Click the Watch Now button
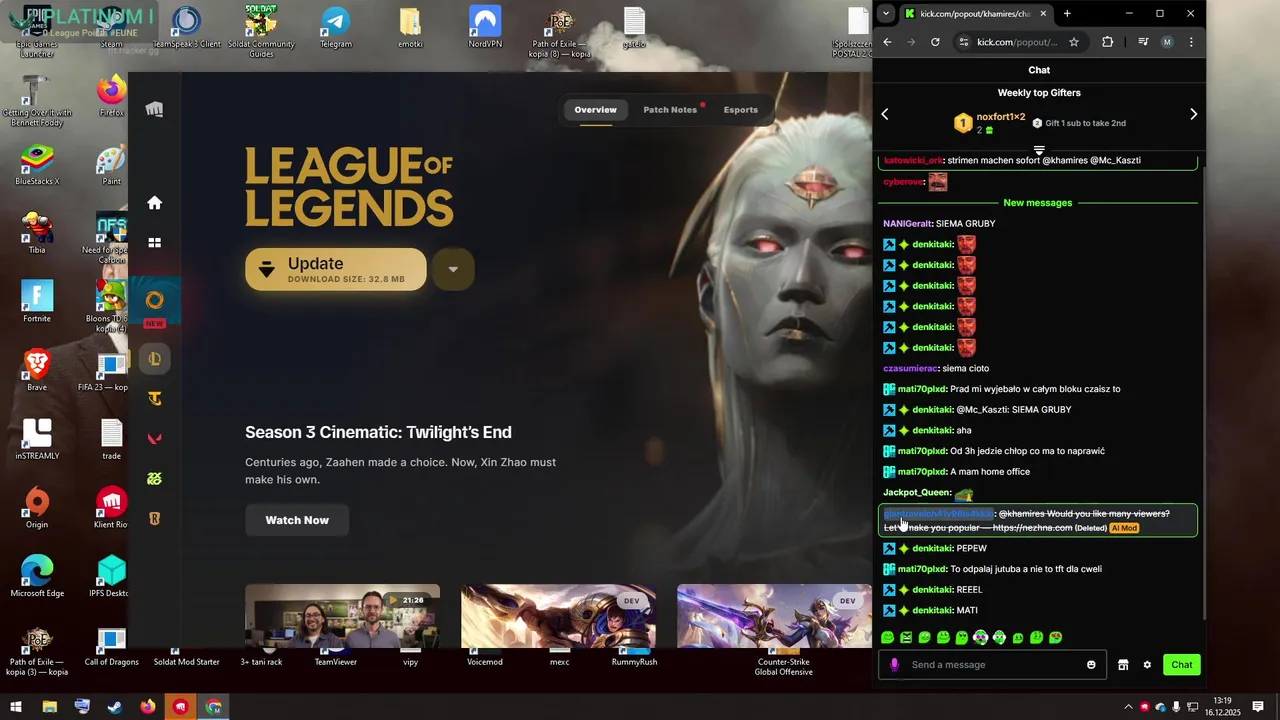1280x720 pixels. pos(297,520)
